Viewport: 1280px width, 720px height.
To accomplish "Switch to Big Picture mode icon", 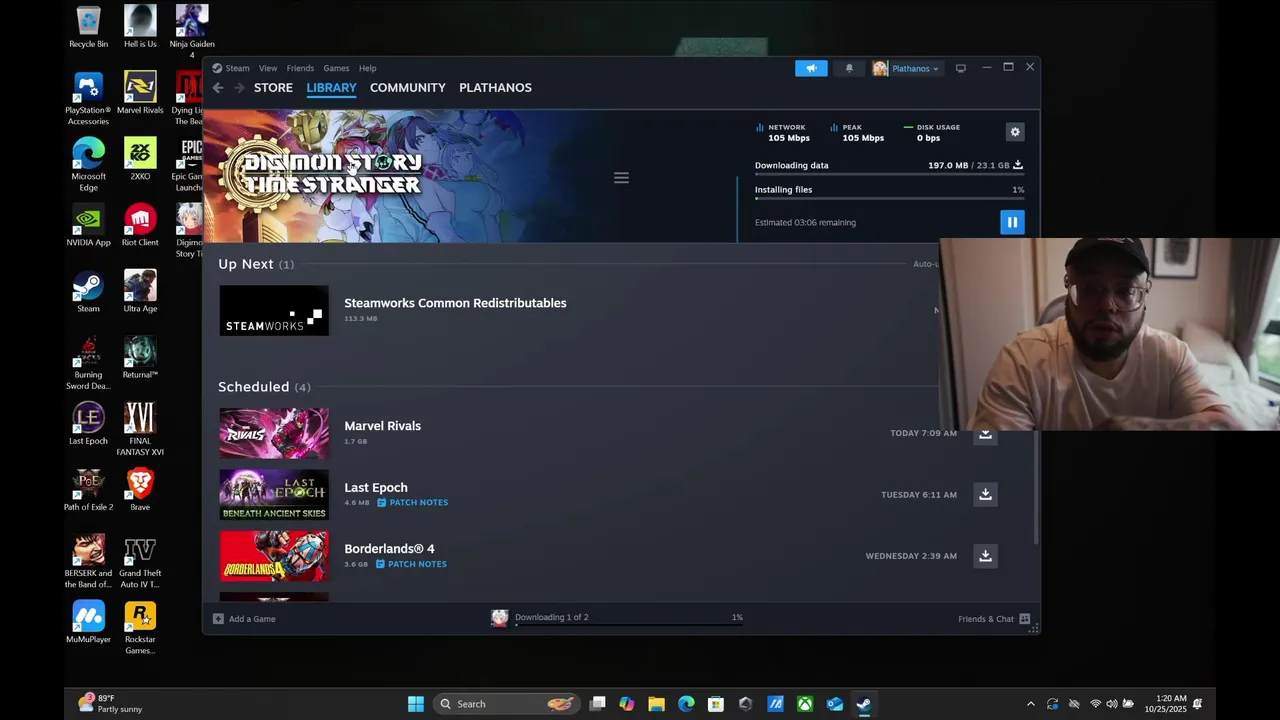I will pyautogui.click(x=960, y=68).
